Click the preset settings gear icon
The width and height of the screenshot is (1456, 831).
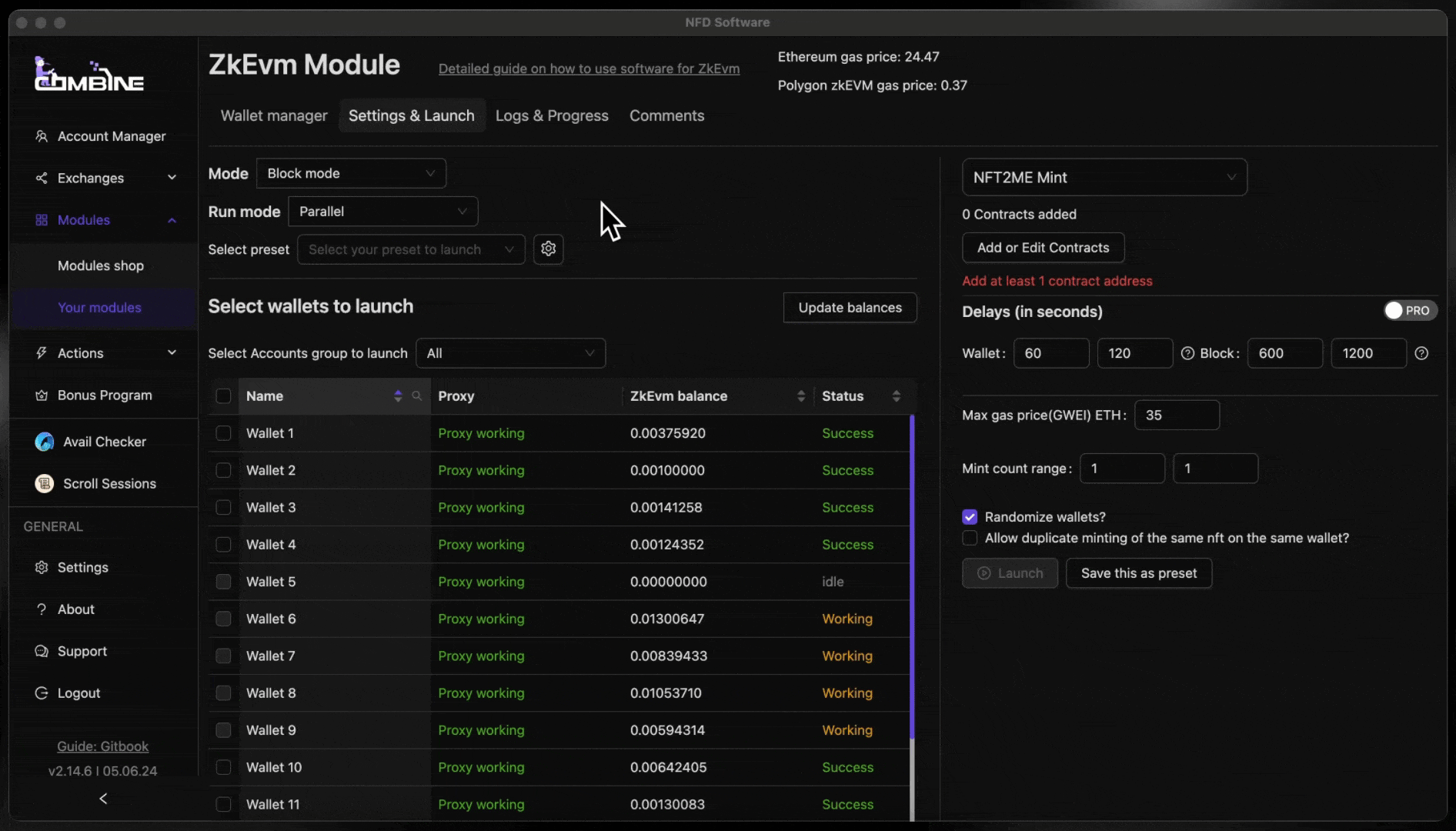click(x=548, y=249)
